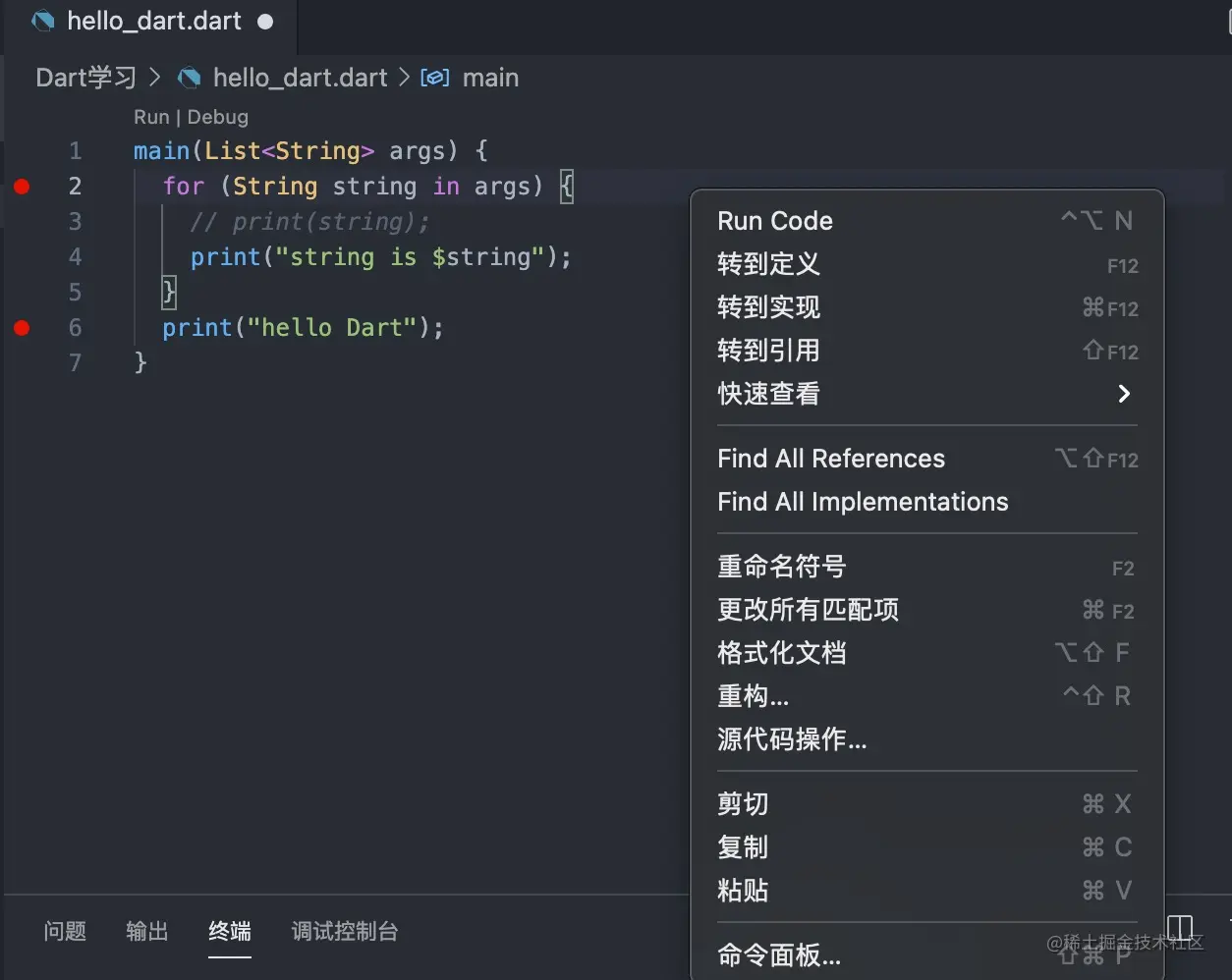Click the "string is $string" literal
1232x980 pixels.
[x=410, y=257]
